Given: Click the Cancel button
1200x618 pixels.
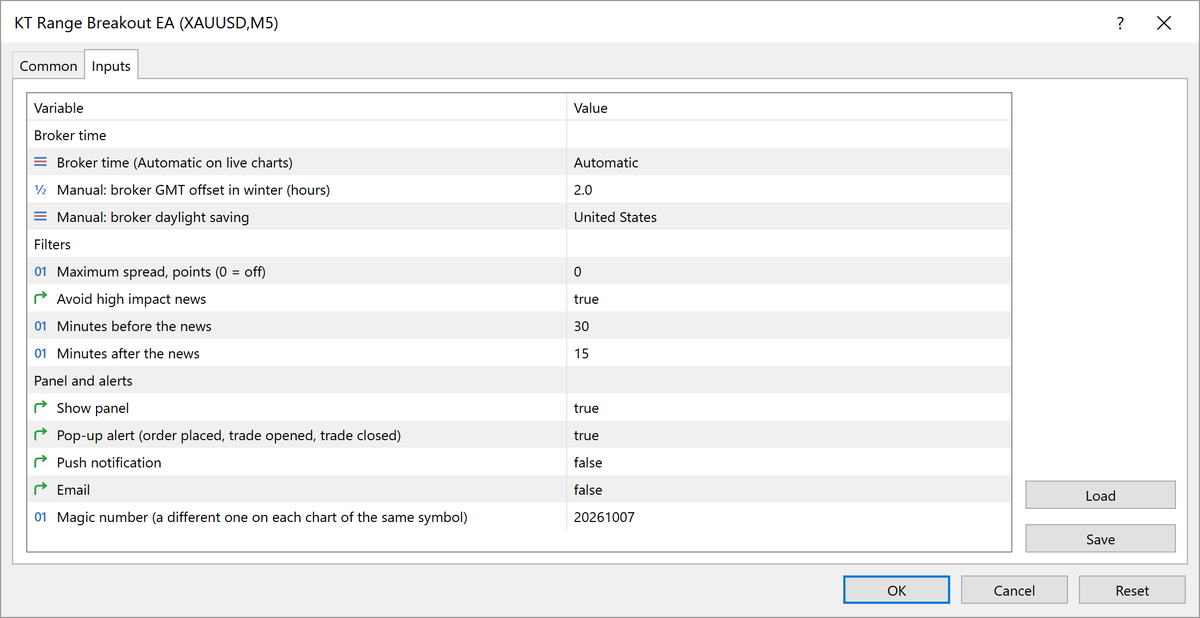Looking at the screenshot, I should pyautogui.click(x=1014, y=590).
